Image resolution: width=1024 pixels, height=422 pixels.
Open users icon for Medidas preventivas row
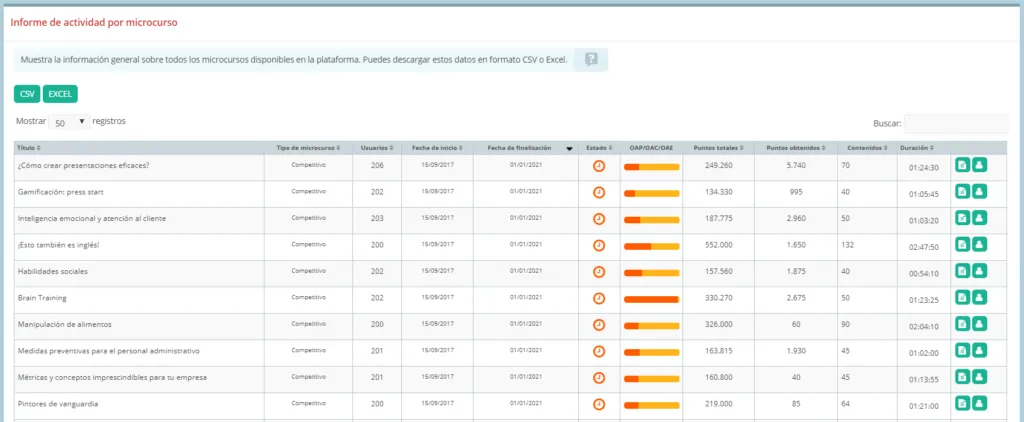point(979,350)
